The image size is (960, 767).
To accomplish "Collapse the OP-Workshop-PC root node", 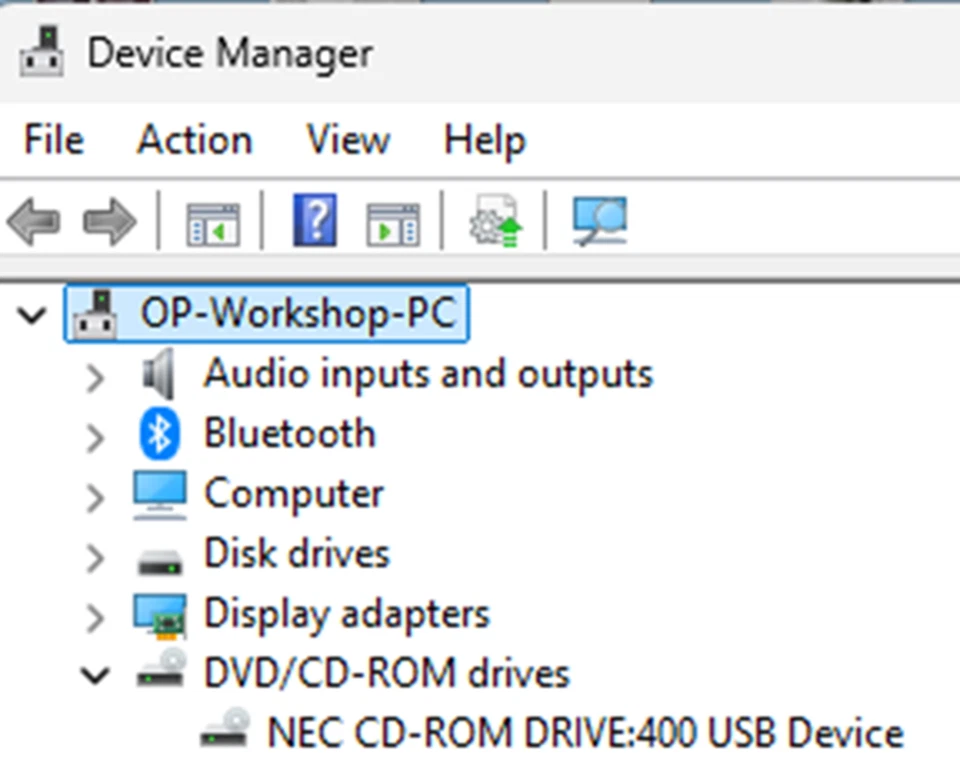I will pyautogui.click(x=30, y=315).
